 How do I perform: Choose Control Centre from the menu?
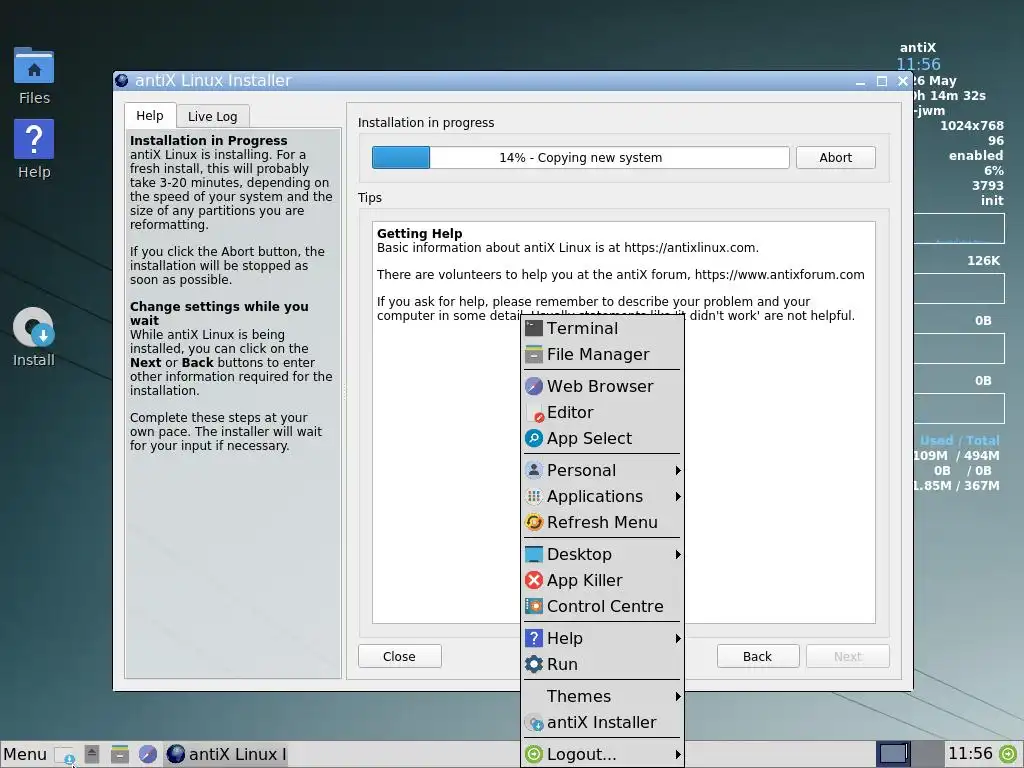tap(602, 607)
